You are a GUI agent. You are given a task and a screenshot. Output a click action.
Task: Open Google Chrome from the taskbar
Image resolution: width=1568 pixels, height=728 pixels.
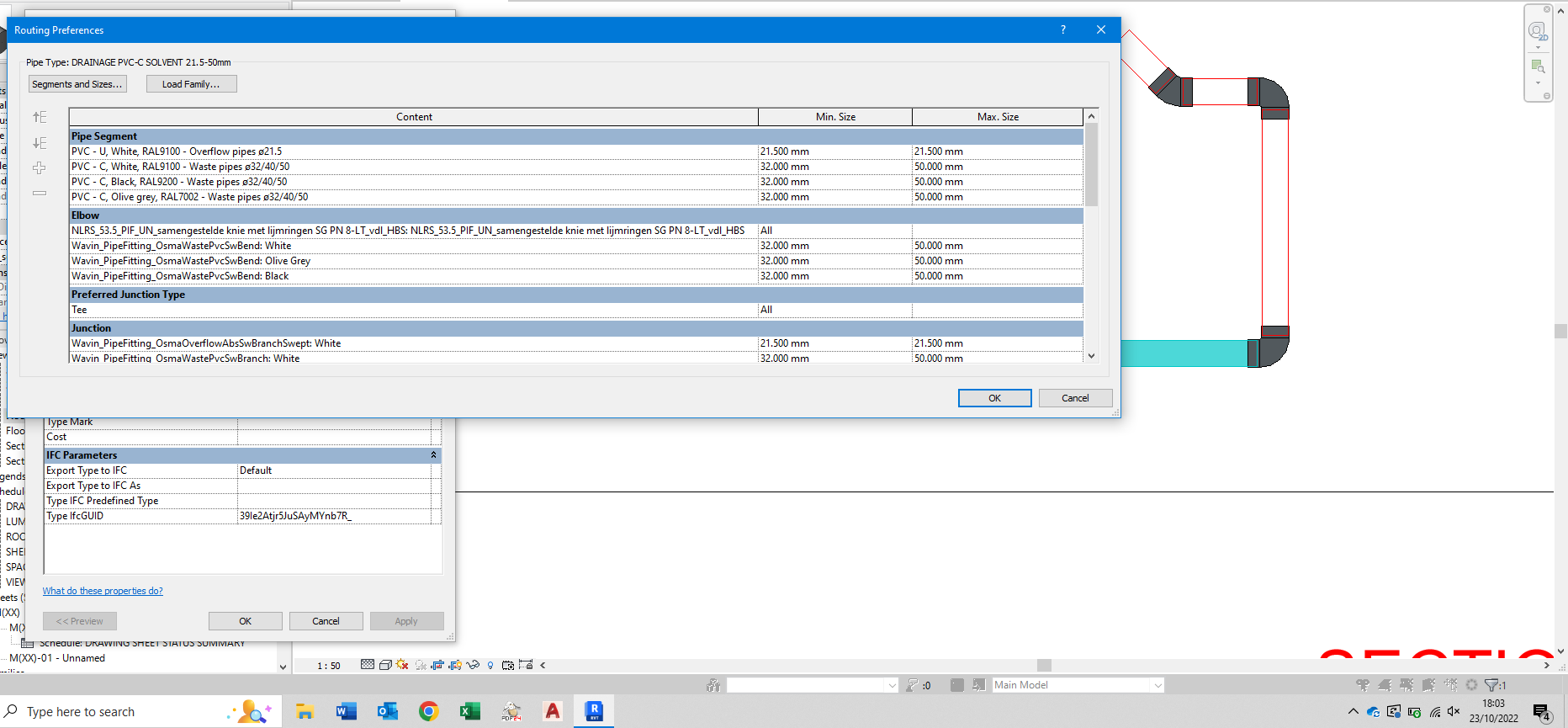pos(429,711)
